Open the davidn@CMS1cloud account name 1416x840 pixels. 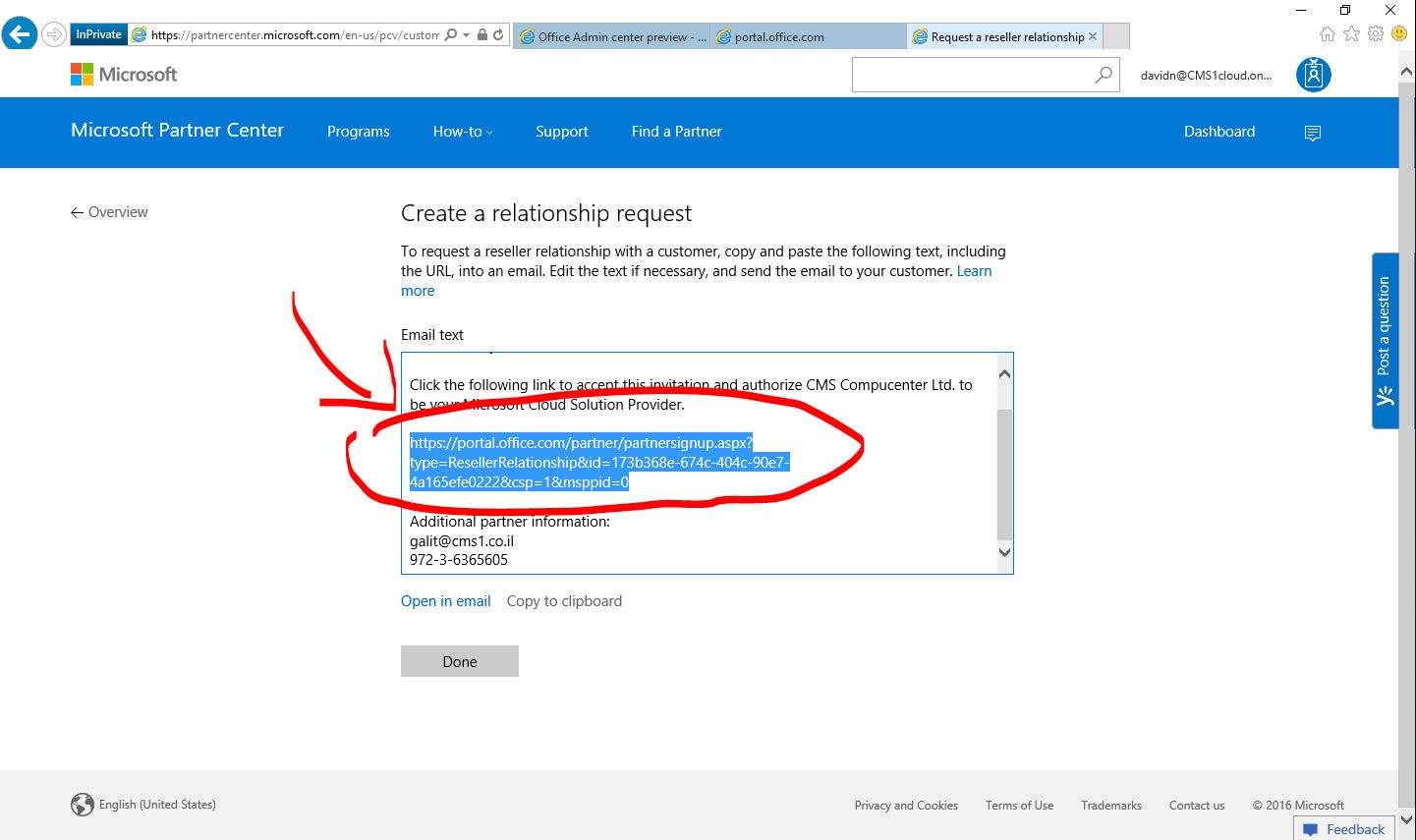point(1206,76)
